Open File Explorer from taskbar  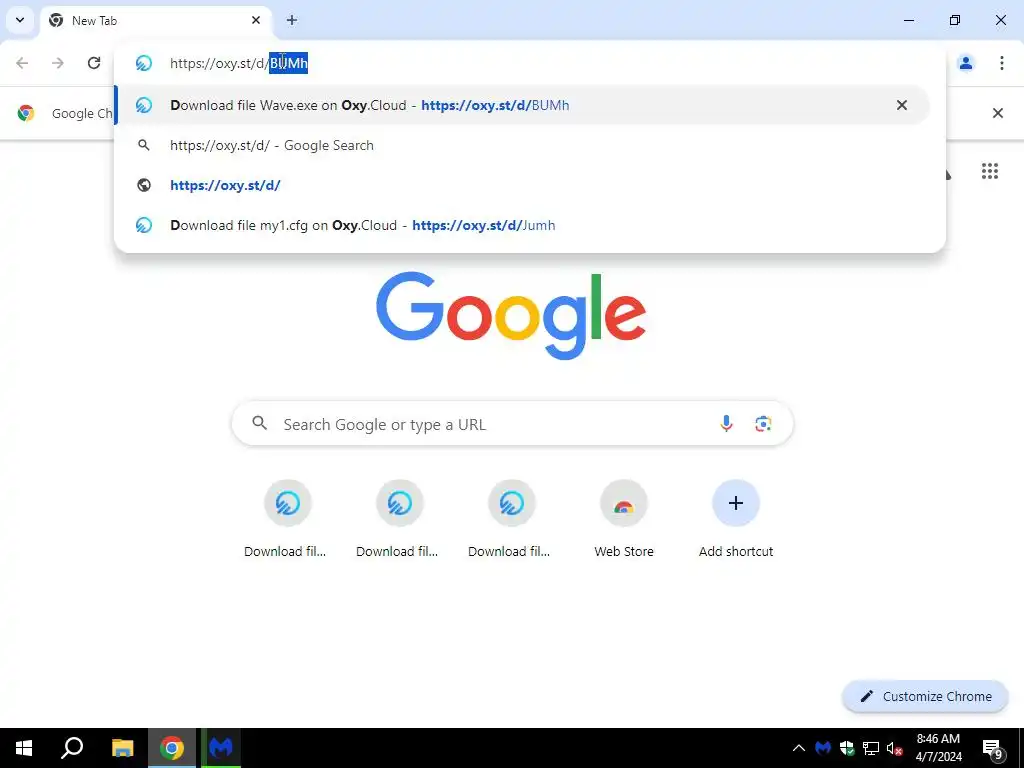point(122,748)
